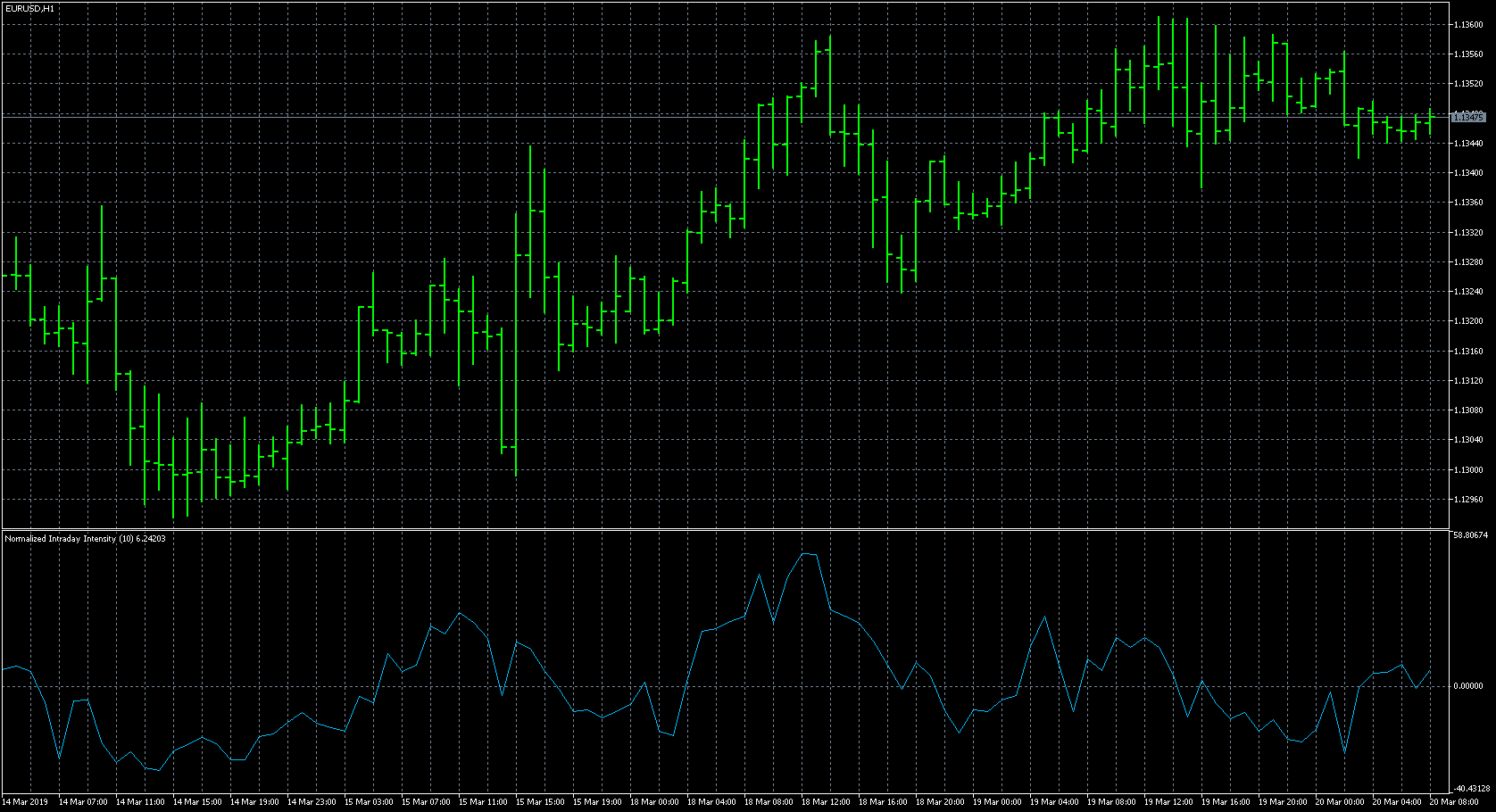Click the indicator scale maximum 58.80674

1470,535
